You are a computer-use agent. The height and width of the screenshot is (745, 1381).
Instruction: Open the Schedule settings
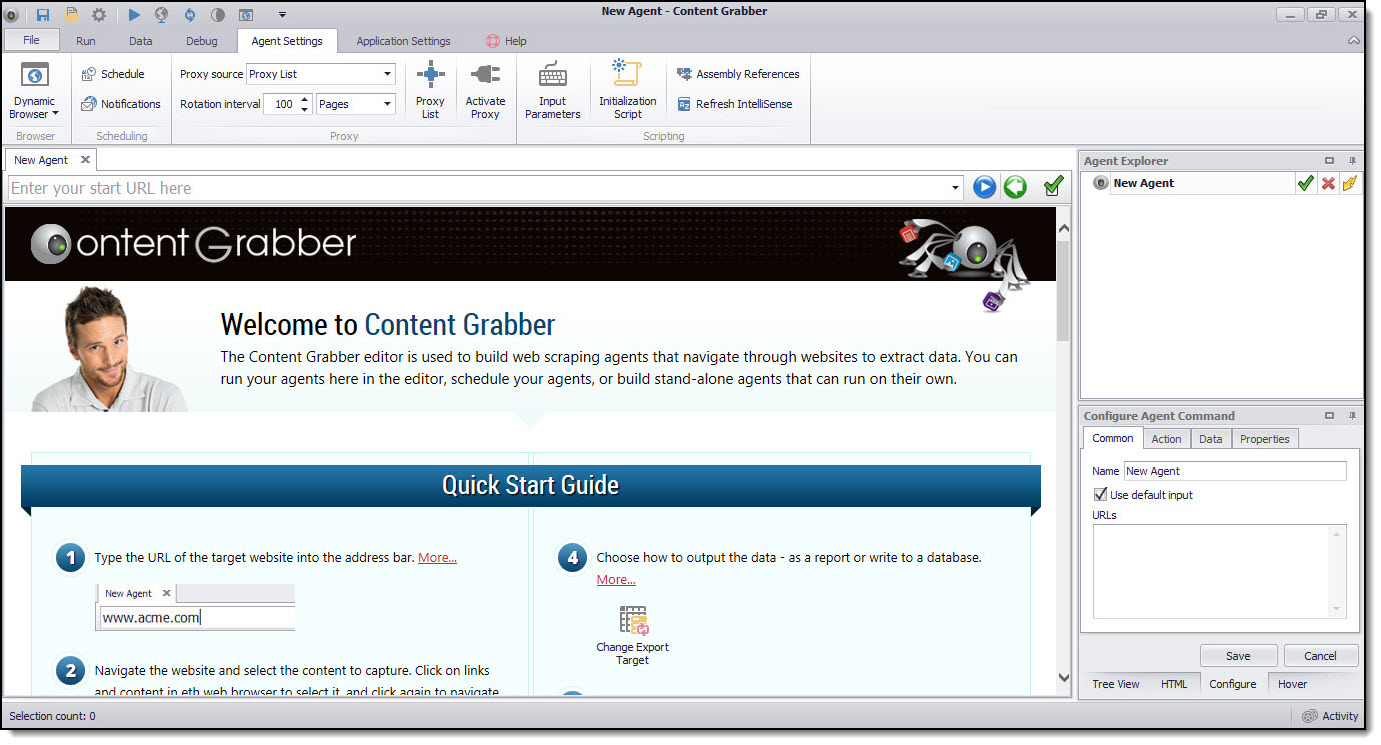(113, 74)
